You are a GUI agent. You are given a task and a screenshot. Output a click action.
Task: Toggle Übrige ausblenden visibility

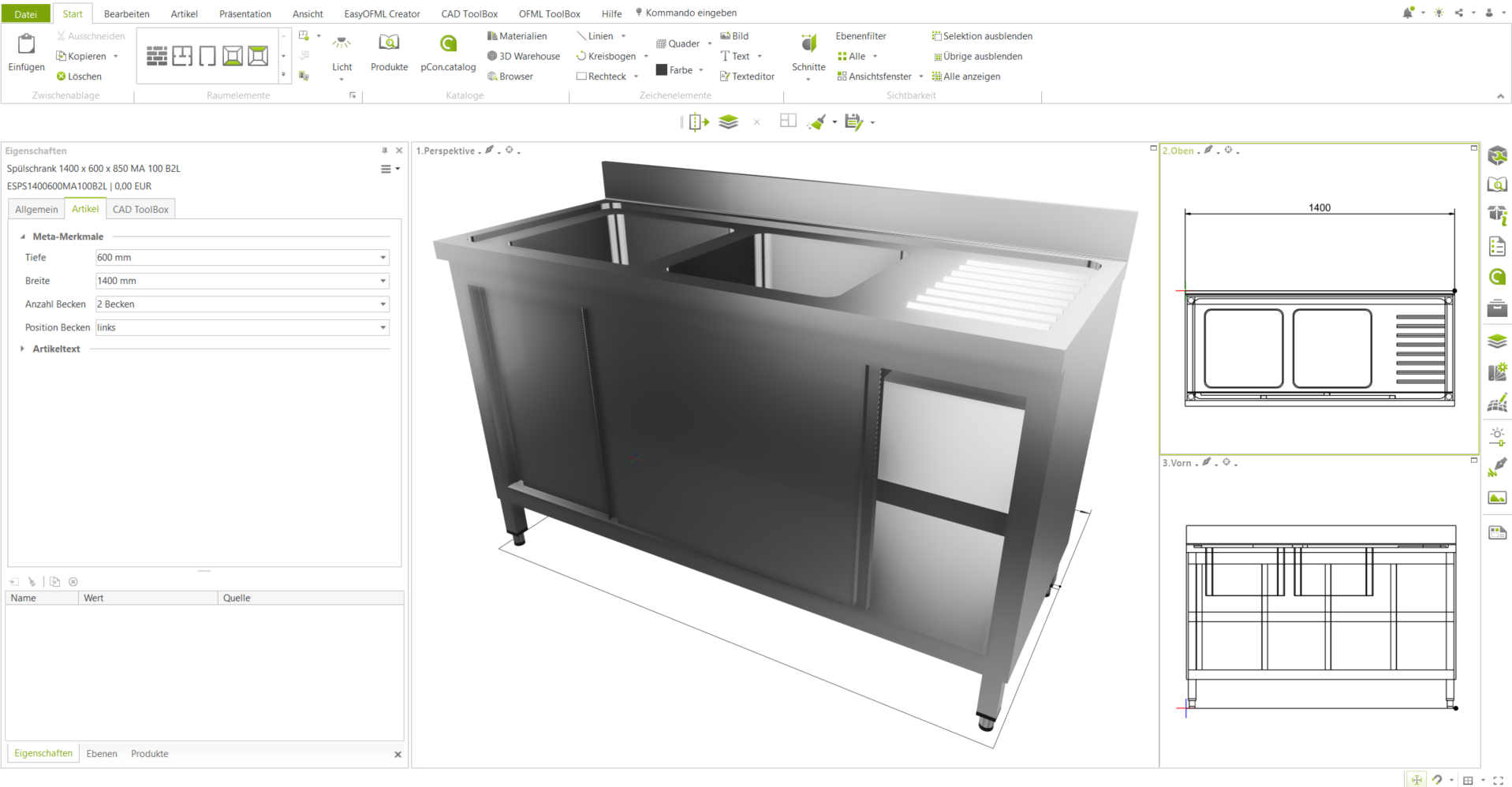coord(978,57)
